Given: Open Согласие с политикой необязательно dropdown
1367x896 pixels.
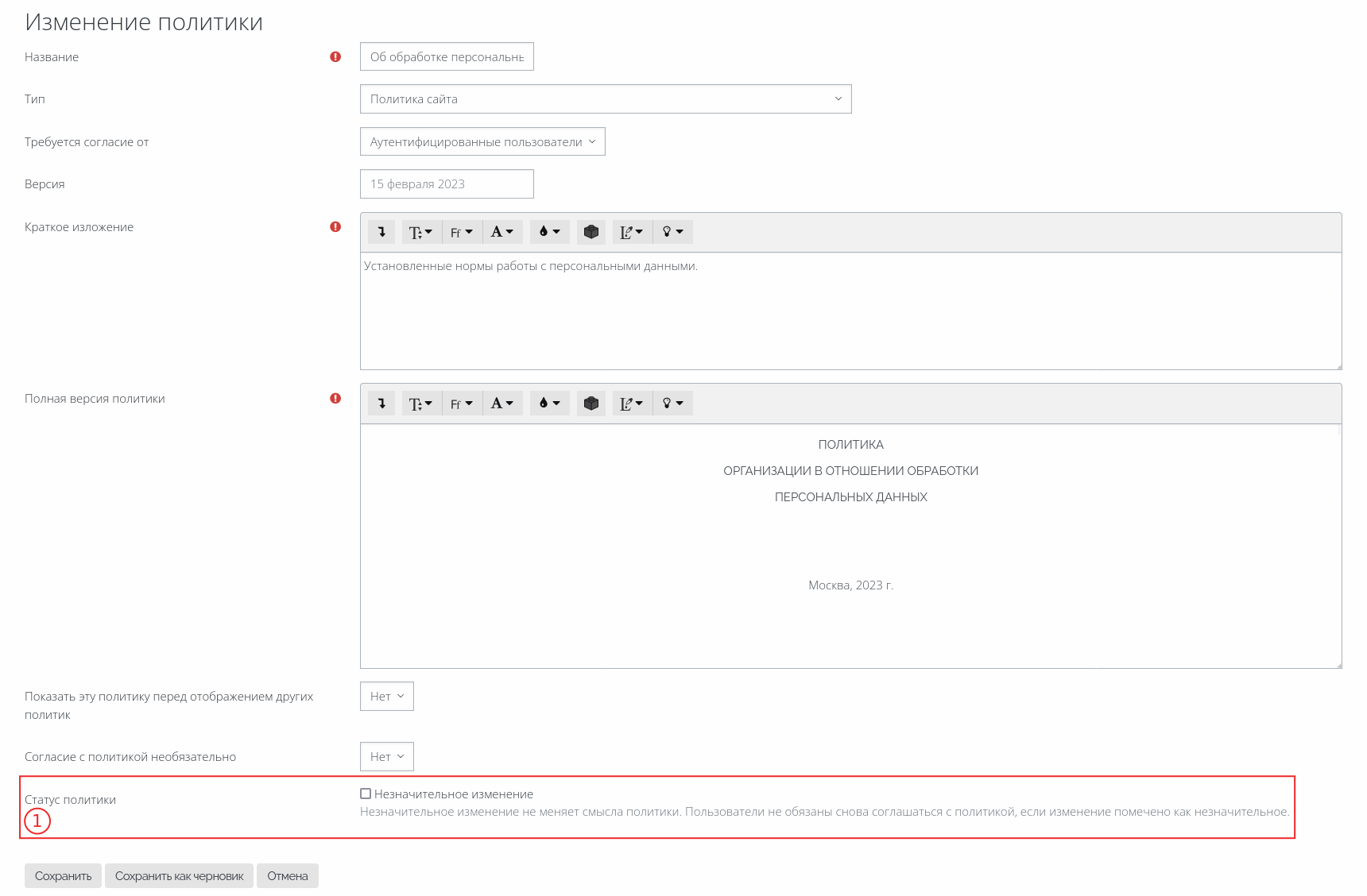Looking at the screenshot, I should tap(387, 757).
